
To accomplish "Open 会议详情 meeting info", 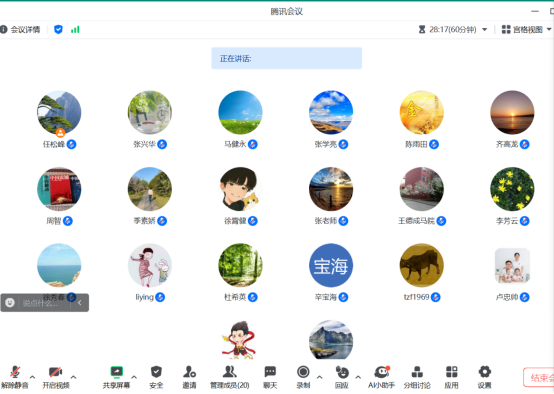I will point(20,30).
